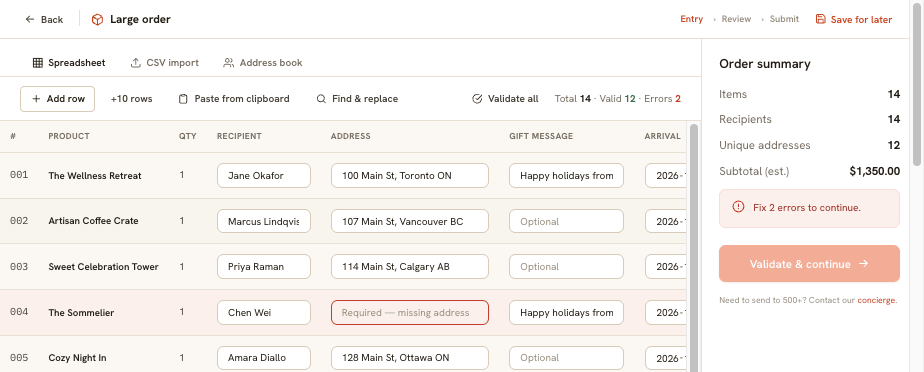Click the Spreadsheet grid icon
The image size is (924, 372).
(x=38, y=62)
